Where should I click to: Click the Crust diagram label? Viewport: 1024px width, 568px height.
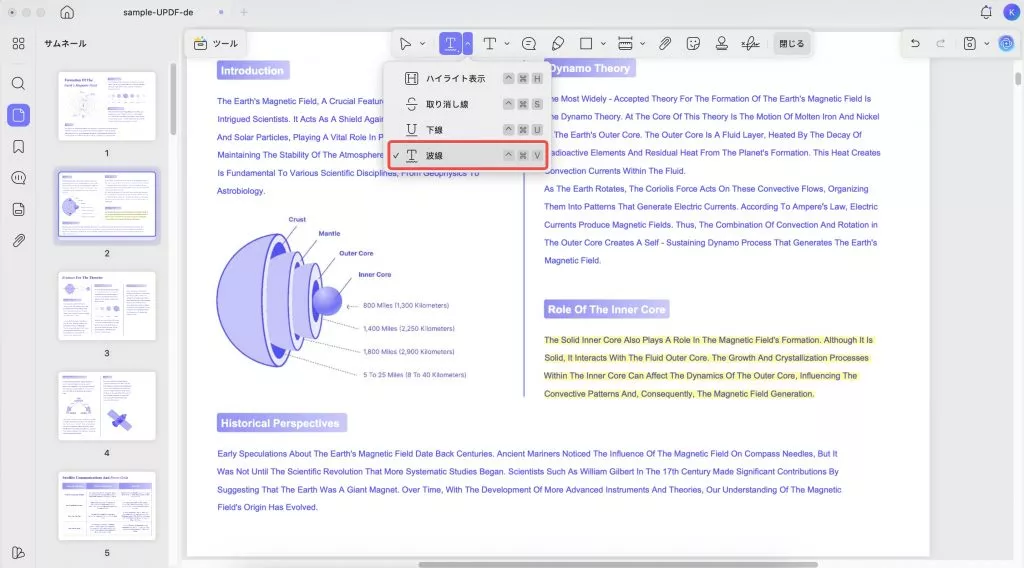pos(297,219)
